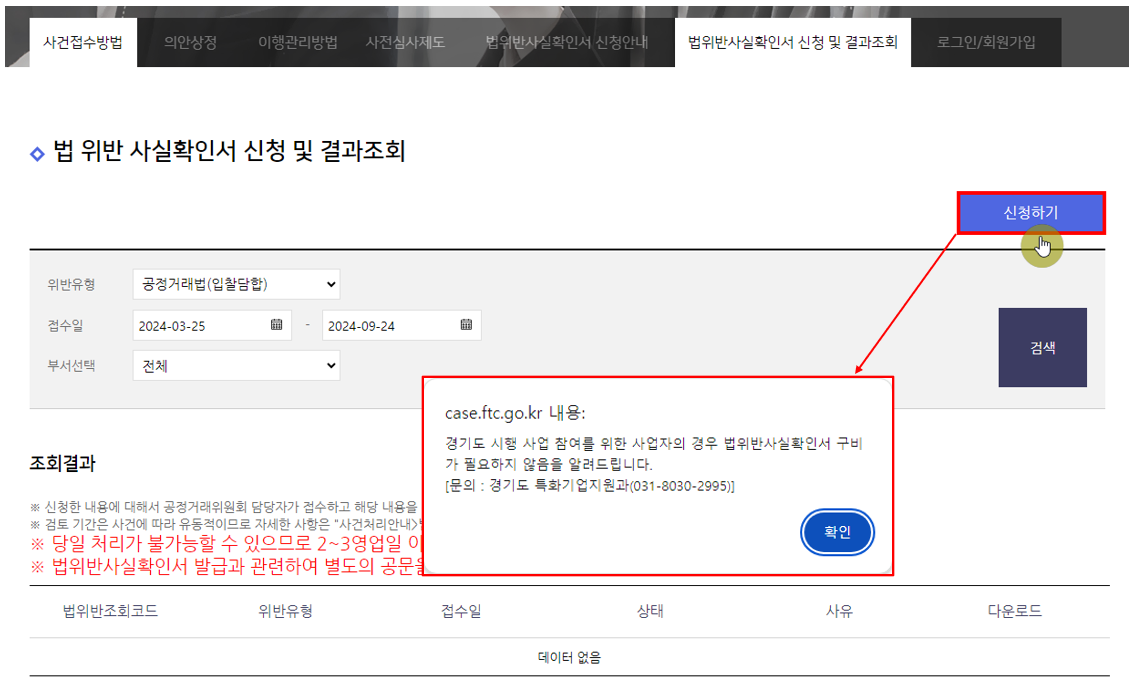Click the 신청하기 button
Image resolution: width=1134 pixels, height=684 pixels.
pyautogui.click(x=1032, y=212)
